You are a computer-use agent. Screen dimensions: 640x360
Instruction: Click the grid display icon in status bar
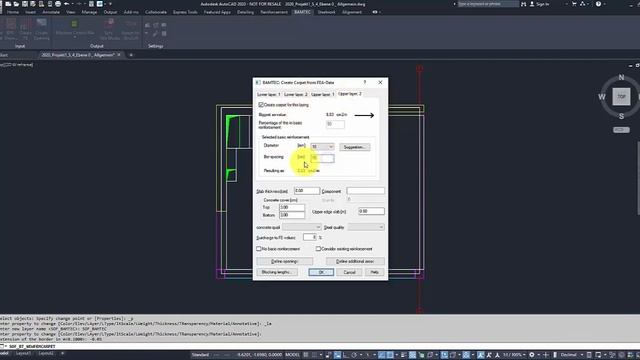pyautogui.click(x=306, y=355)
